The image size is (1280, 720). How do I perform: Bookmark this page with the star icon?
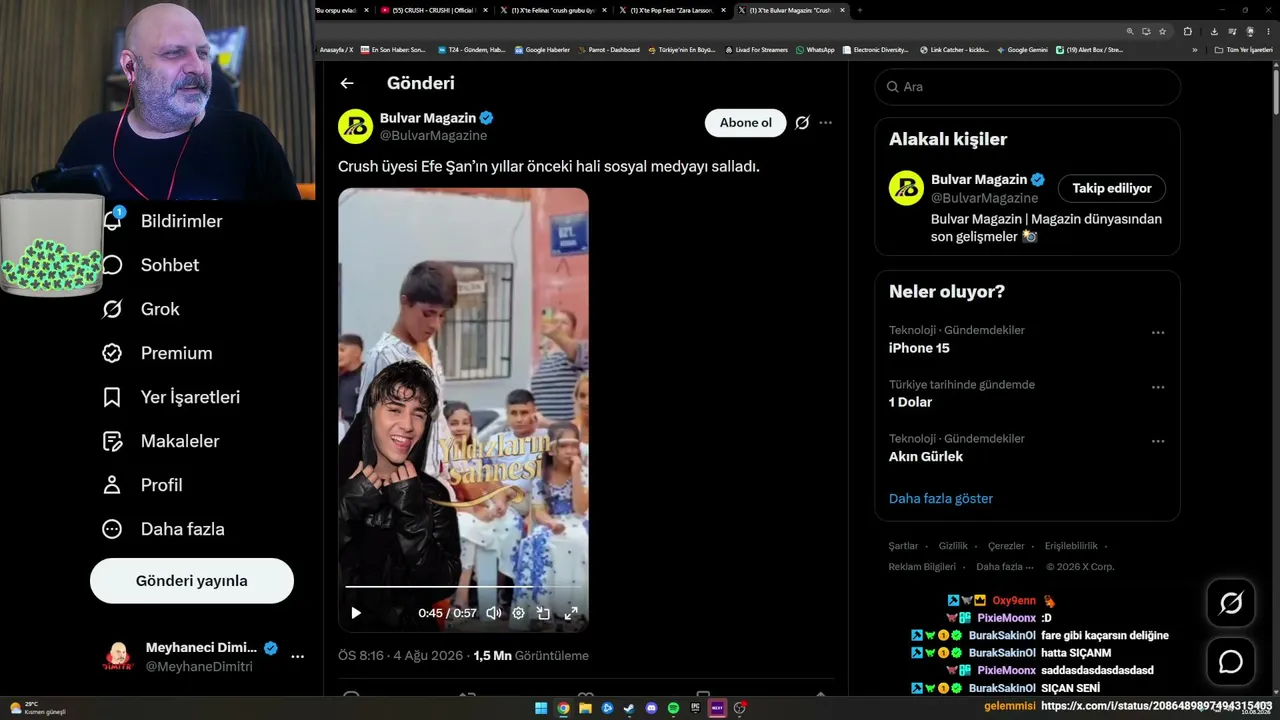click(1162, 31)
